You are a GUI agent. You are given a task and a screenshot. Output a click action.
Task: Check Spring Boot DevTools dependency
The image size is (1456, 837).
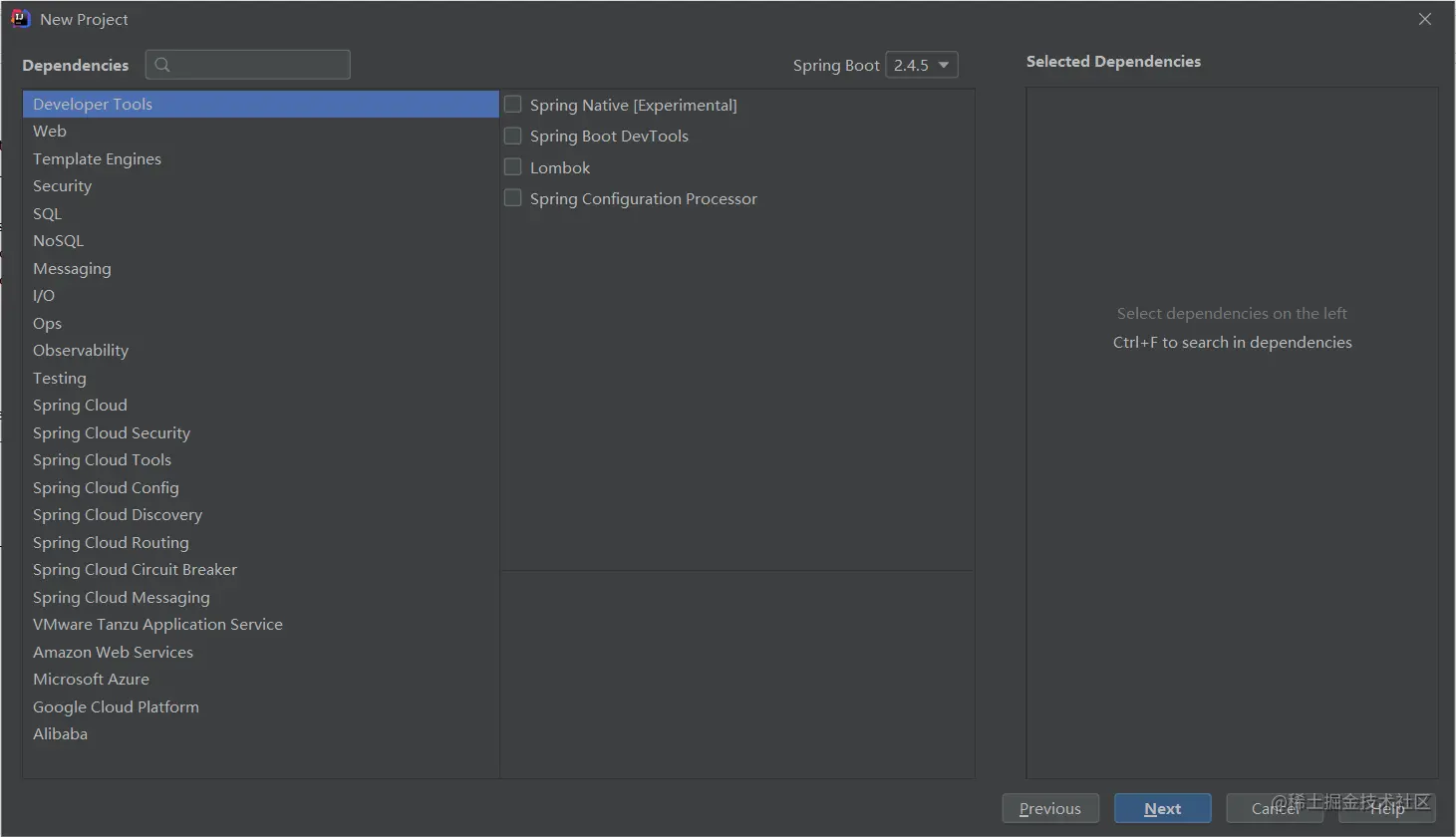coord(513,136)
